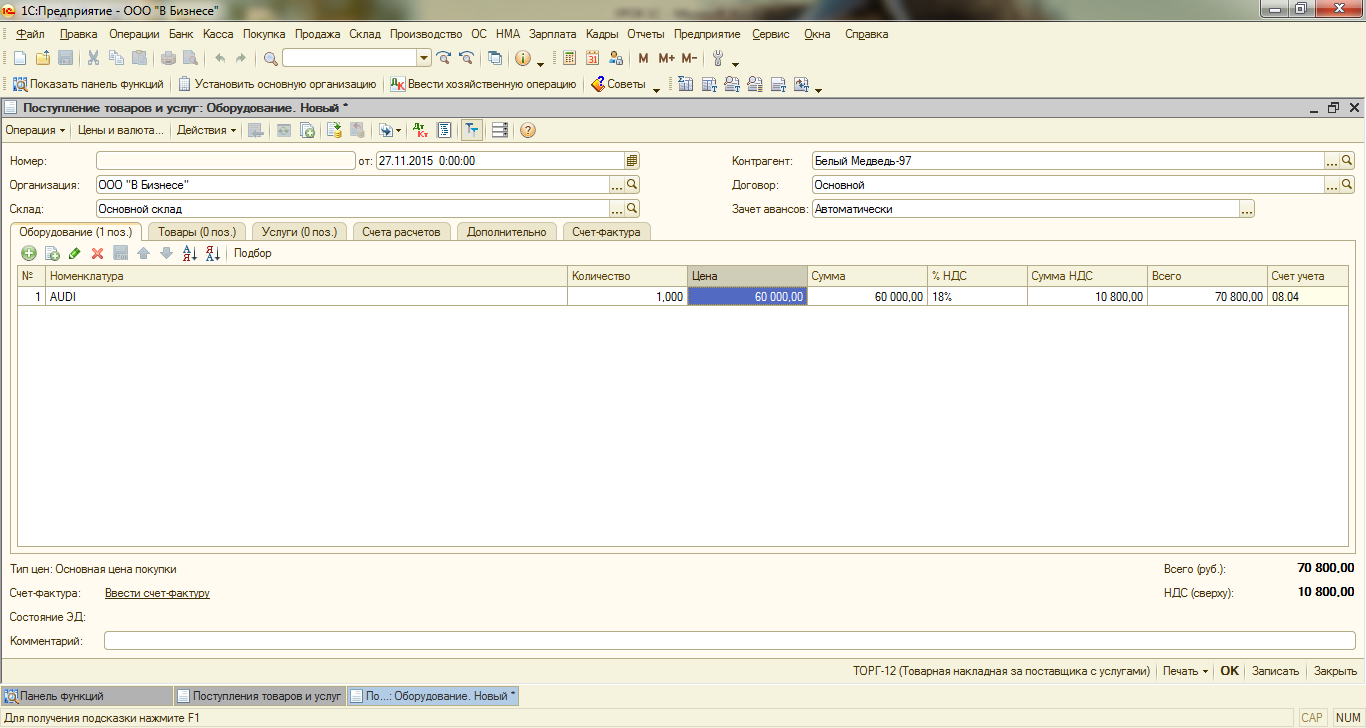Open the Покупка menu
1366x728 pixels.
264,34
